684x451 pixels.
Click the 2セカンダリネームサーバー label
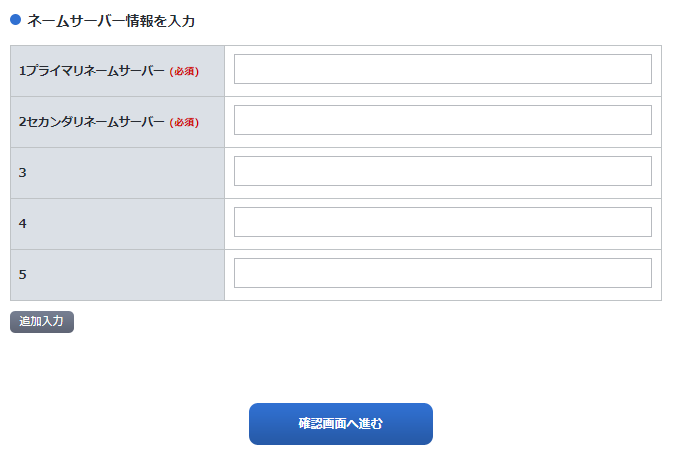(x=91, y=122)
